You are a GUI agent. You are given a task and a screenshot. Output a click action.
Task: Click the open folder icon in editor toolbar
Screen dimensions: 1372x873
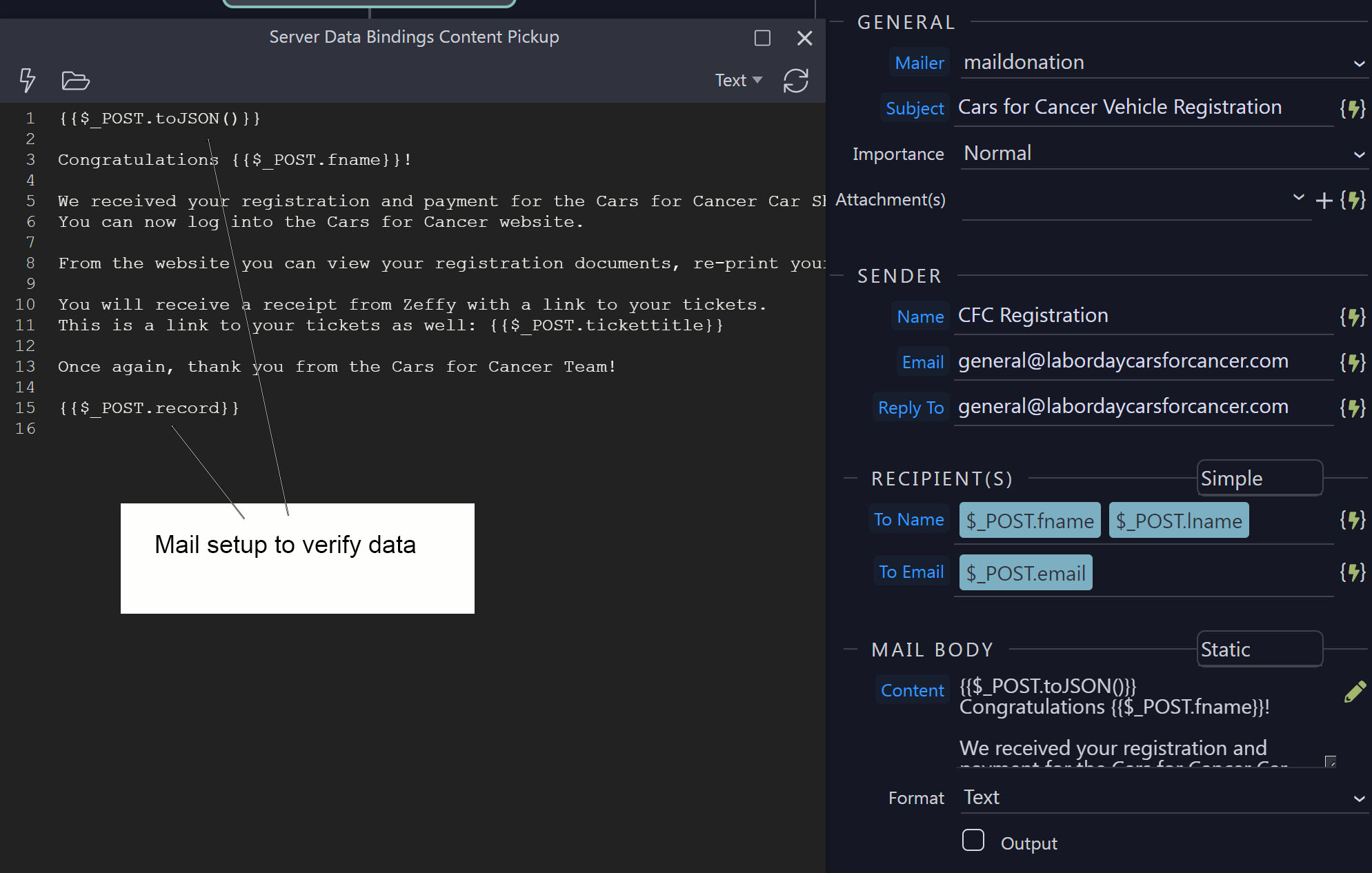[75, 81]
